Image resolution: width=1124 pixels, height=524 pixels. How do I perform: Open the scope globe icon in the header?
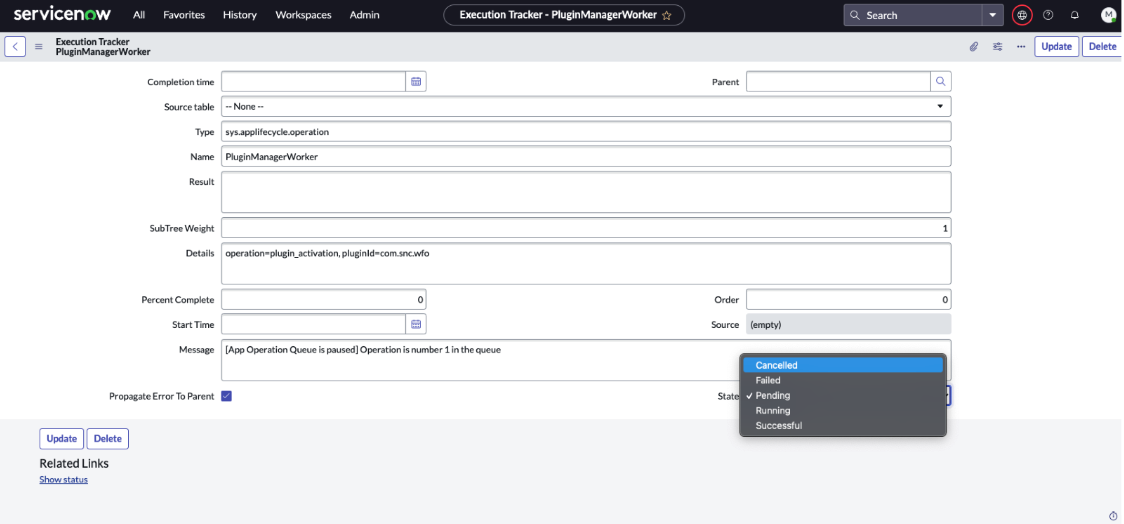click(x=1022, y=14)
